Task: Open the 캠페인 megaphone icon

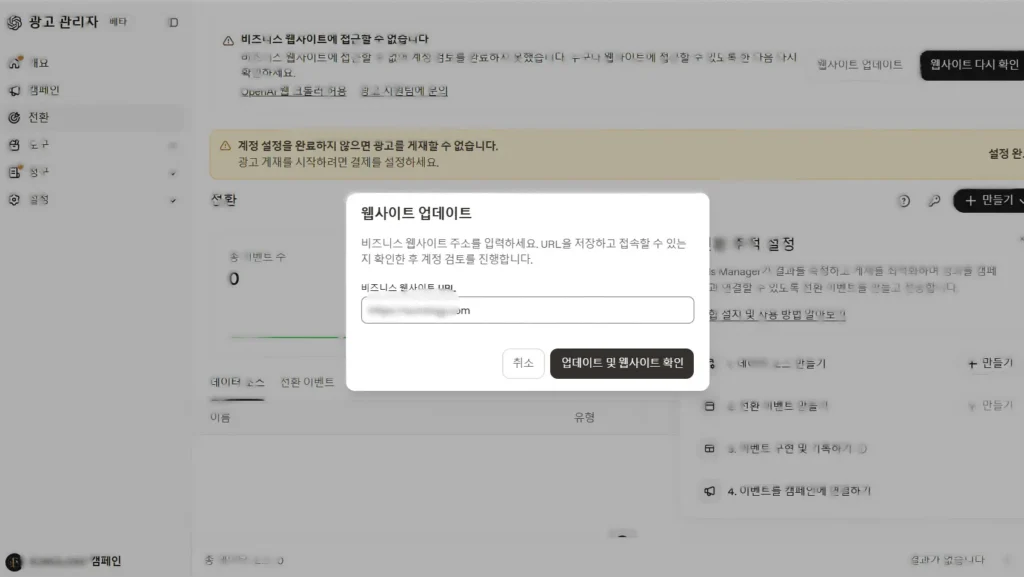Action: click(14, 91)
